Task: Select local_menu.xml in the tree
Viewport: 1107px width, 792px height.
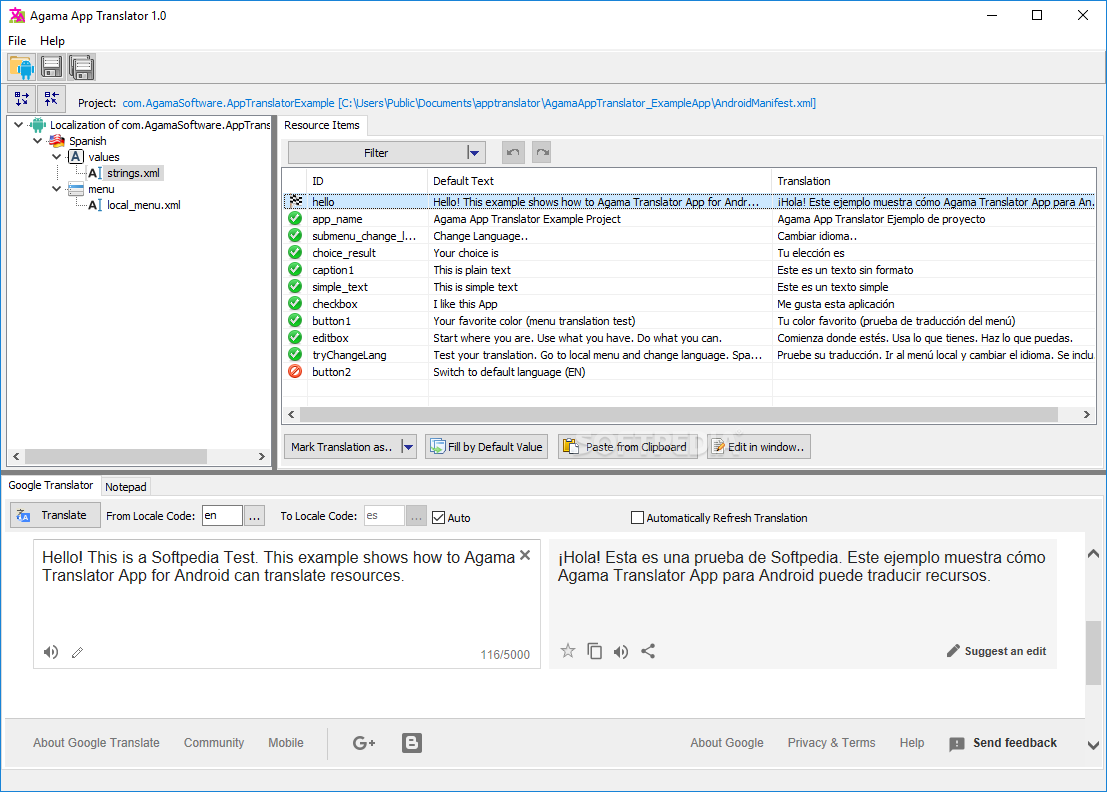Action: 143,205
